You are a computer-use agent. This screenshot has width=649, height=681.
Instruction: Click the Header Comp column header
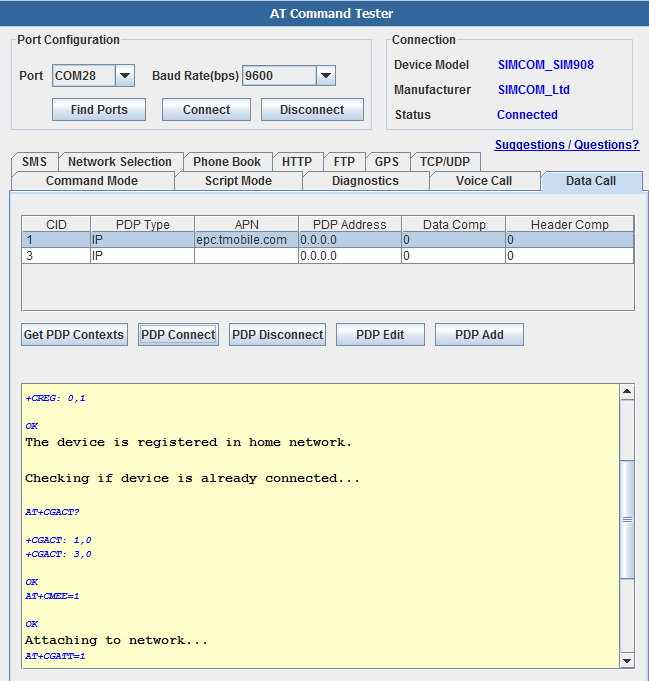pyautogui.click(x=570, y=225)
